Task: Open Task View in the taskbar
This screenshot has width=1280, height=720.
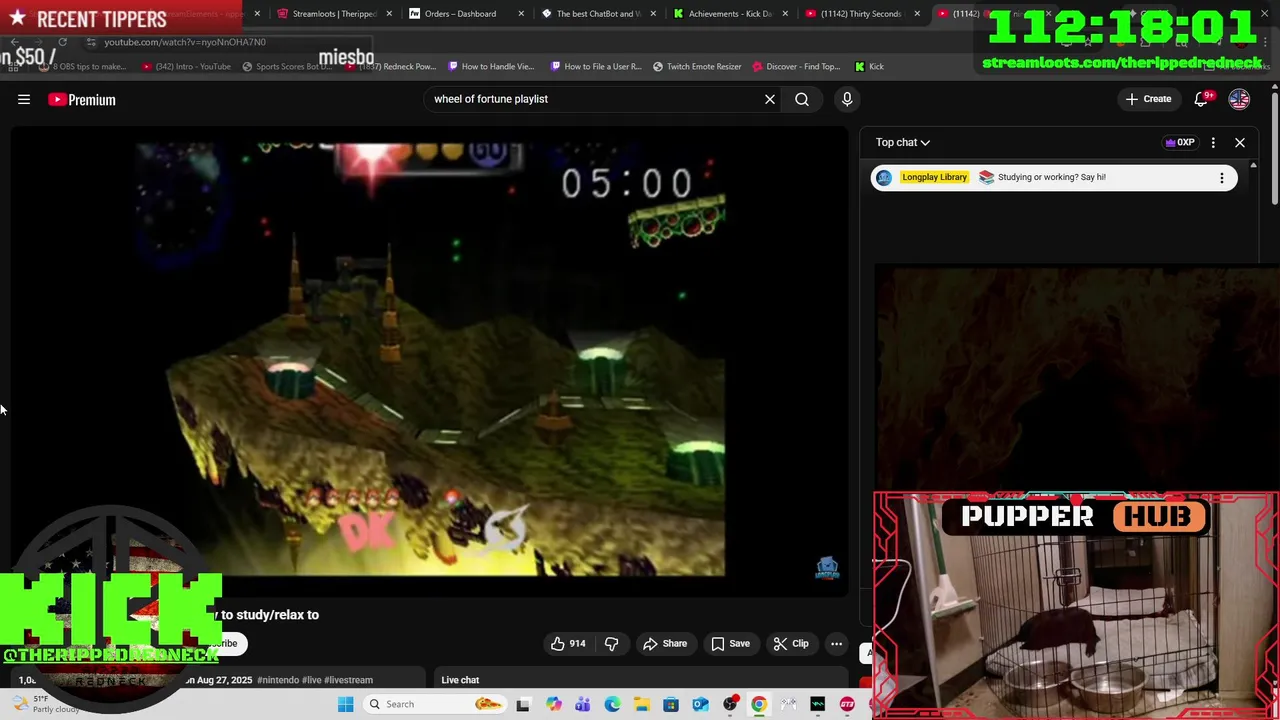Action: tap(522, 704)
